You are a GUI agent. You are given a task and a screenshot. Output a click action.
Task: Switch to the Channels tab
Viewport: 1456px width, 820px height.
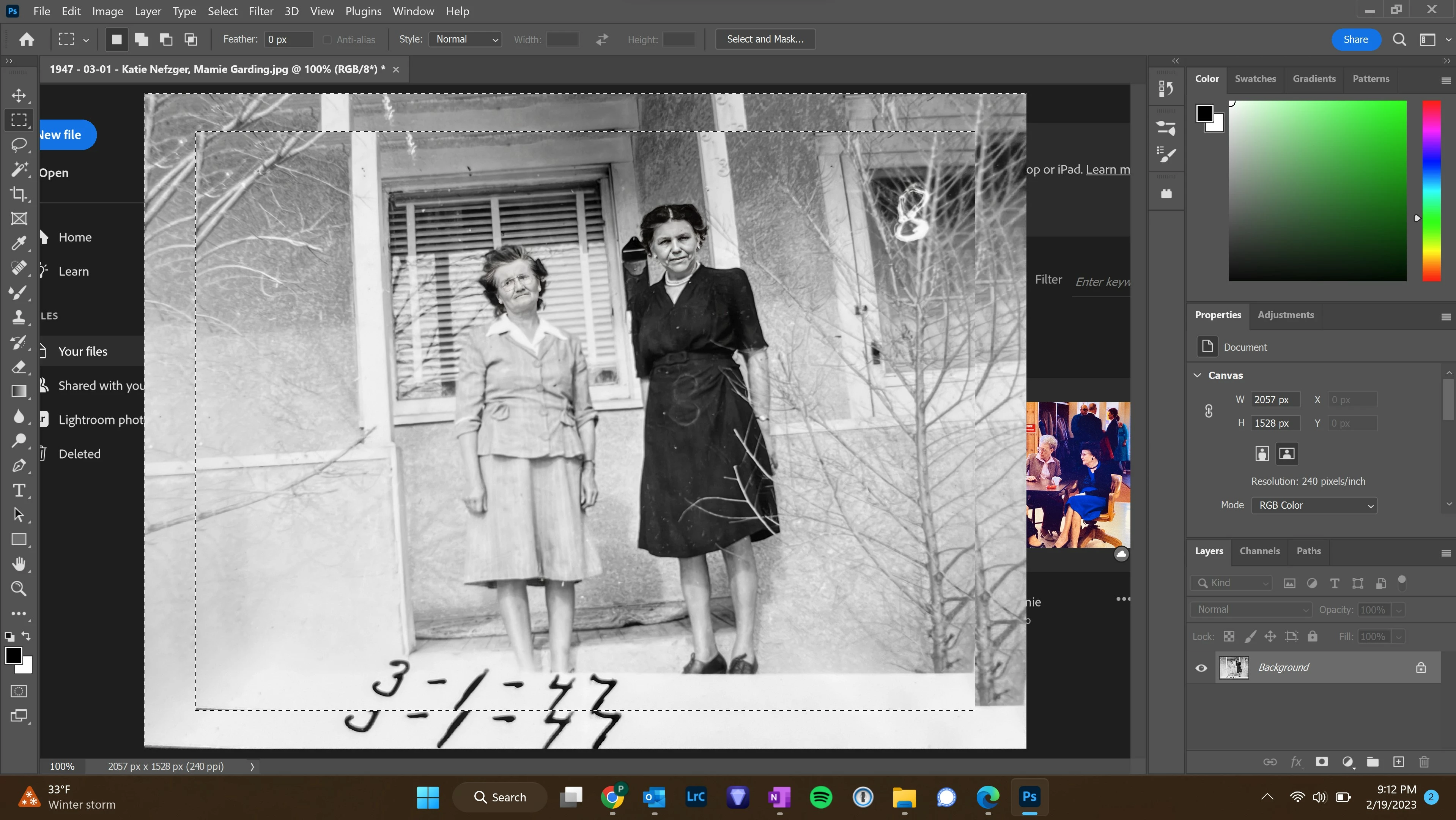click(x=1259, y=551)
